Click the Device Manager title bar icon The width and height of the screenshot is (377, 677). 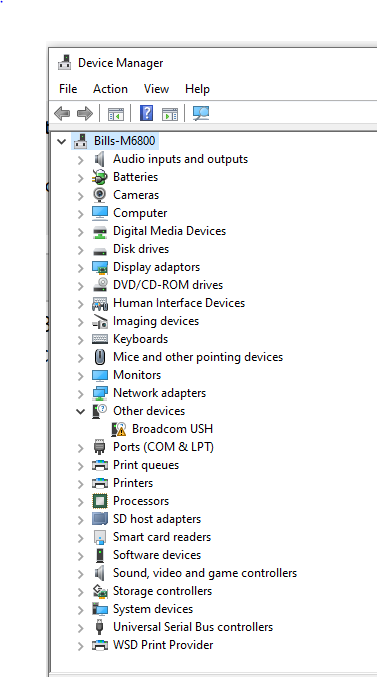click(65, 63)
